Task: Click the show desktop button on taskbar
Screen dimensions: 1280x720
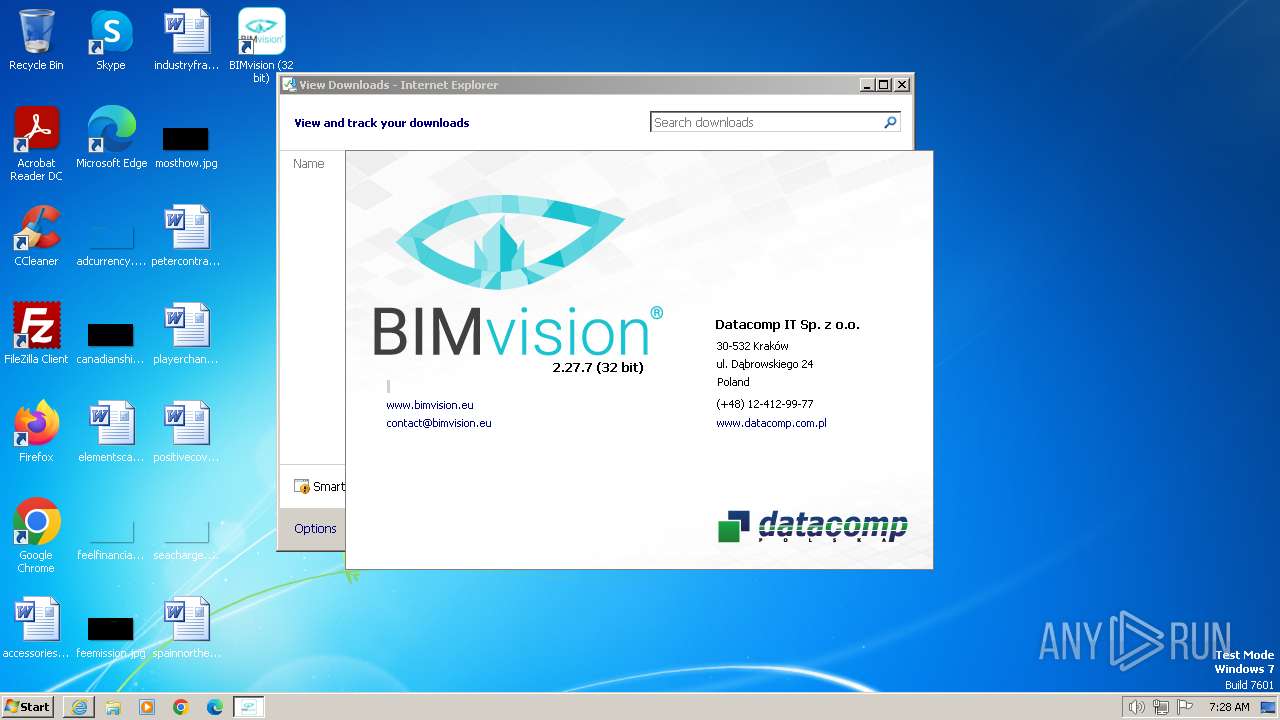Action: pos(1270,707)
